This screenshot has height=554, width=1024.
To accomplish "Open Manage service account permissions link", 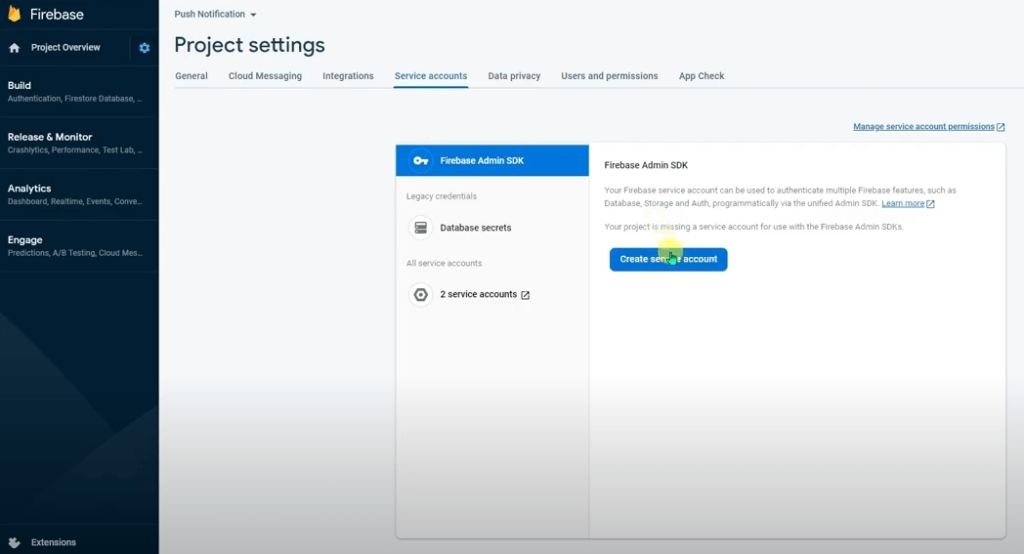I will 923,127.
